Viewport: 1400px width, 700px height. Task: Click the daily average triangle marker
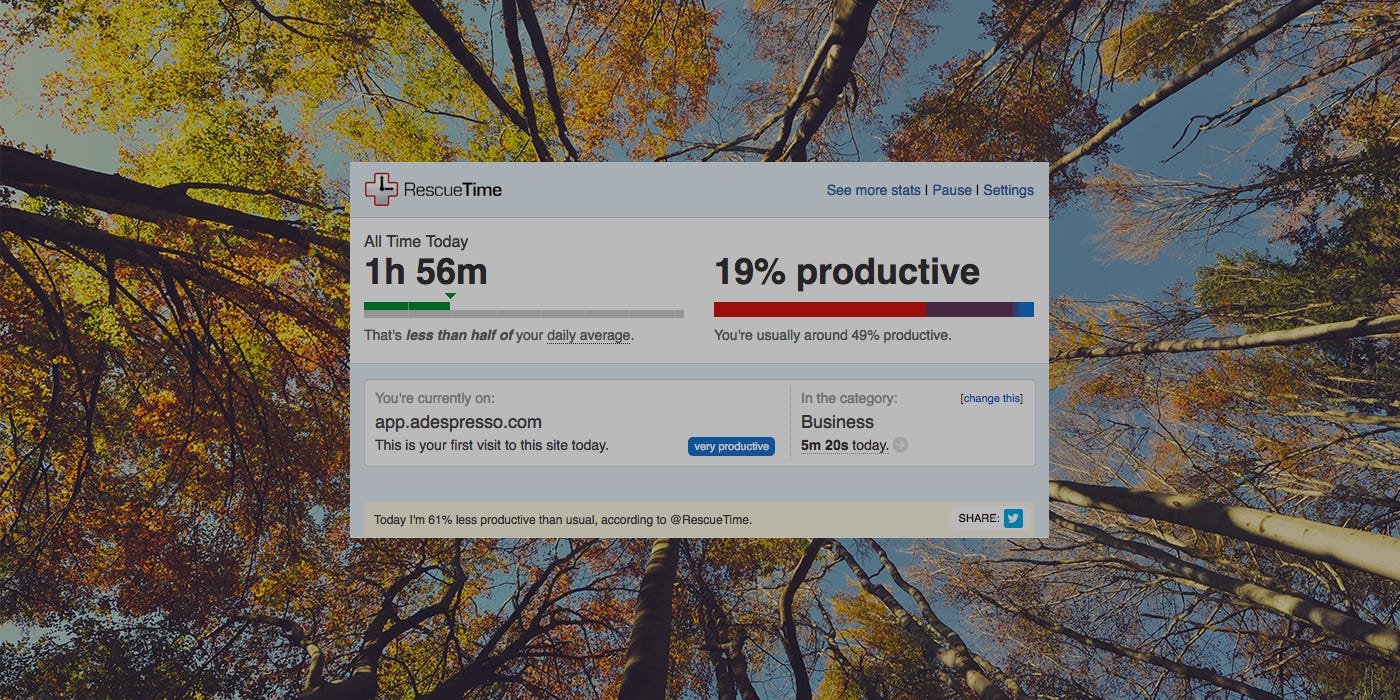click(450, 296)
